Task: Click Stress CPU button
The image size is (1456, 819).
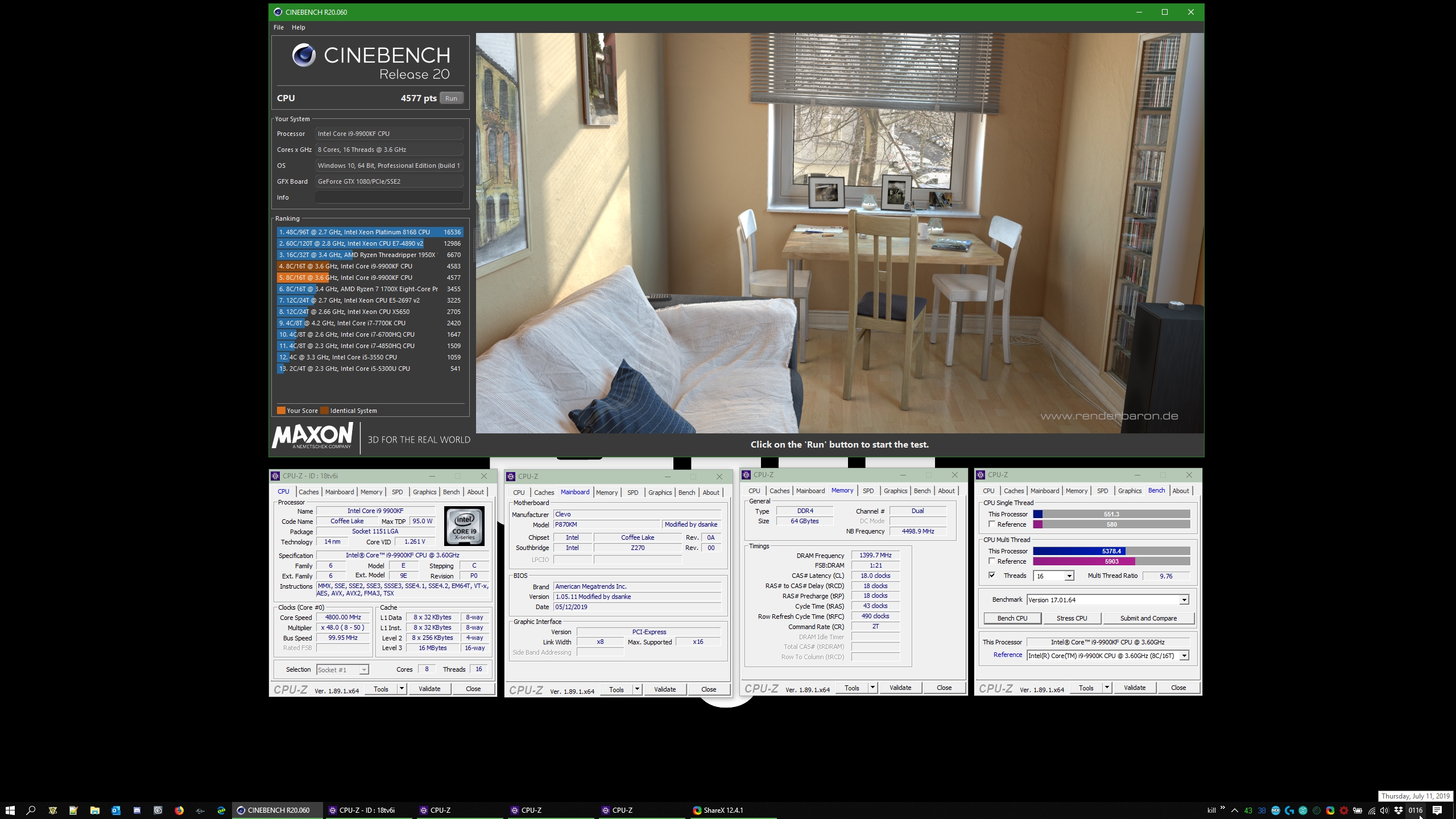Action: [x=1072, y=618]
